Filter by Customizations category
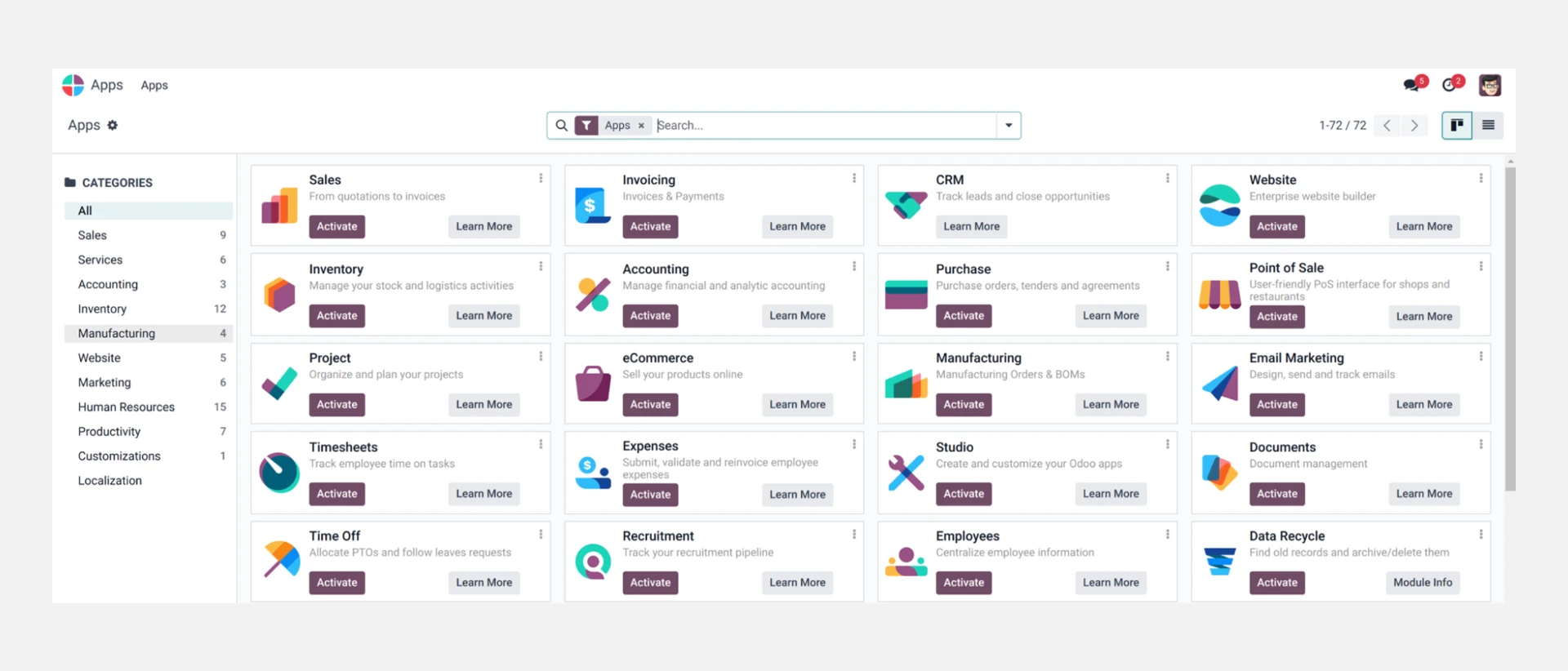The width and height of the screenshot is (1568, 671). 149,455
